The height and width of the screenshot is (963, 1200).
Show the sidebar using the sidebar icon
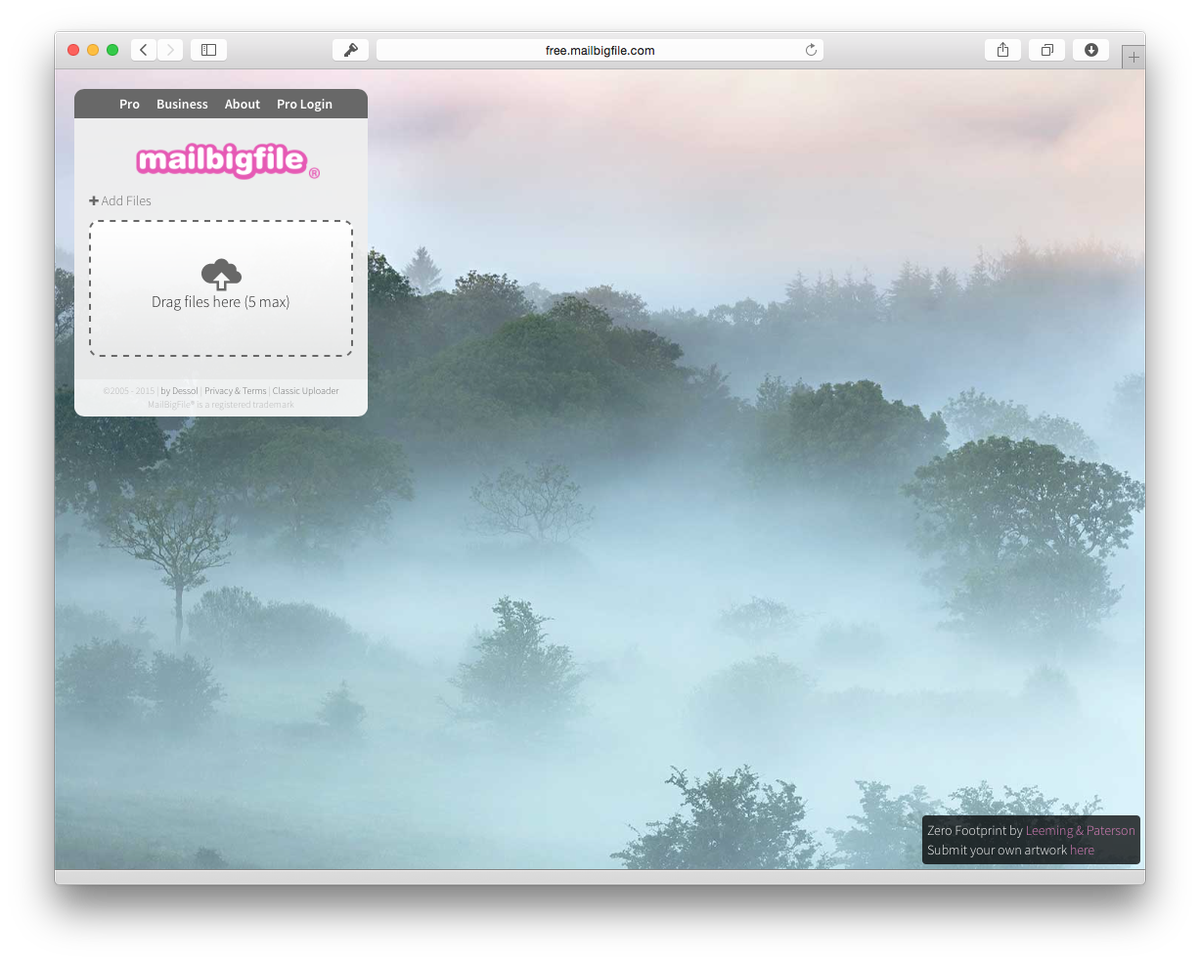(x=208, y=49)
